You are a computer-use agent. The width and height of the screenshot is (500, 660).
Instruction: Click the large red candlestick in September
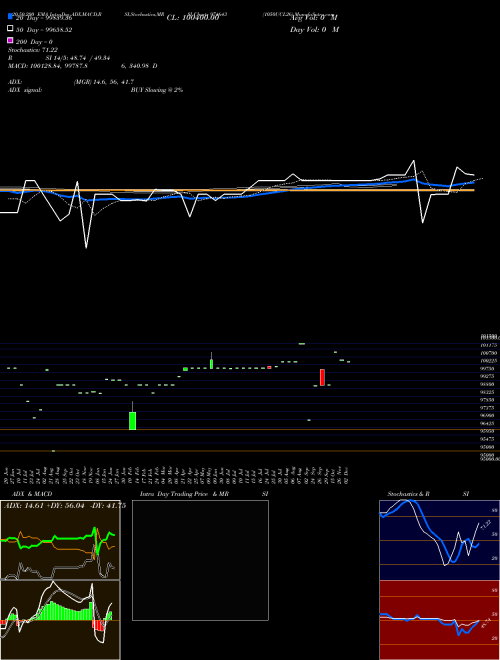(322, 377)
